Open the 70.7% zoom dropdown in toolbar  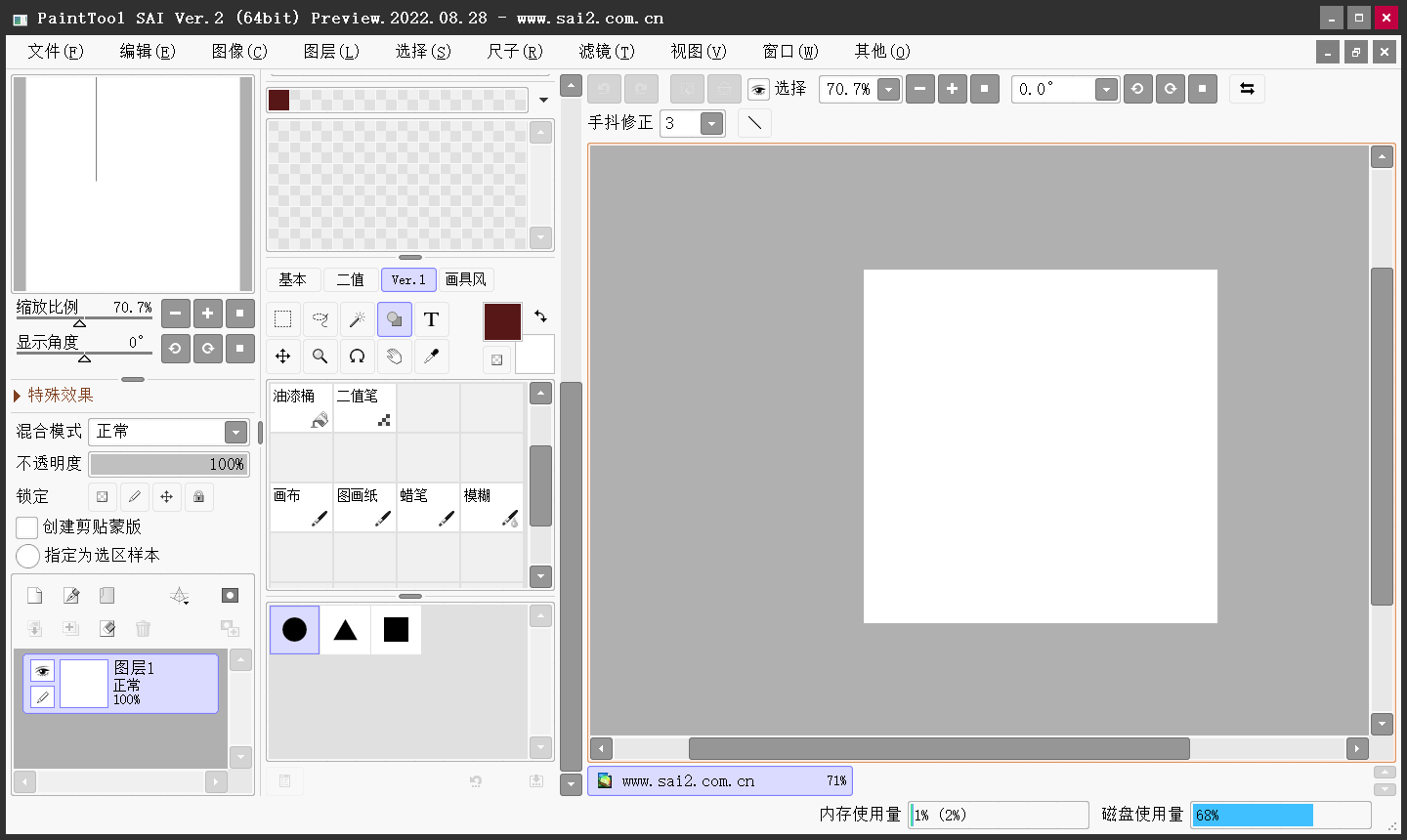pos(888,90)
